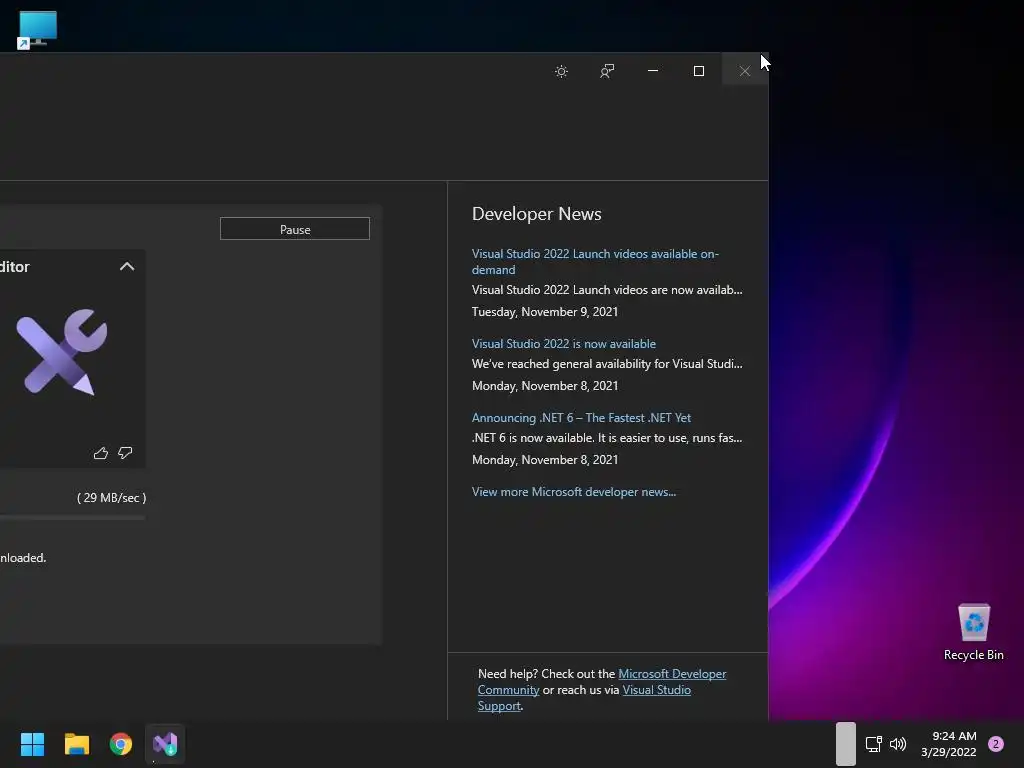Open Microsoft Developer Community link

(x=601, y=682)
